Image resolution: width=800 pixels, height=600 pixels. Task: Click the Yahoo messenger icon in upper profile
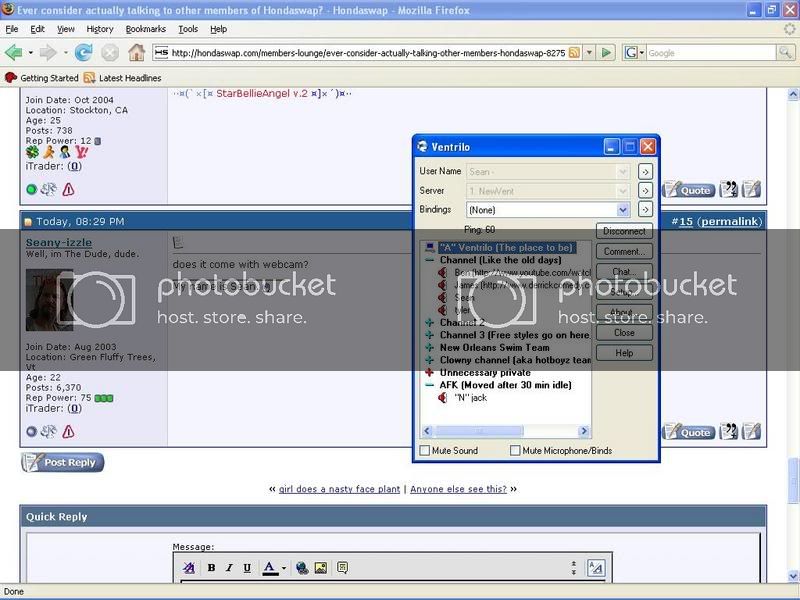click(x=82, y=152)
